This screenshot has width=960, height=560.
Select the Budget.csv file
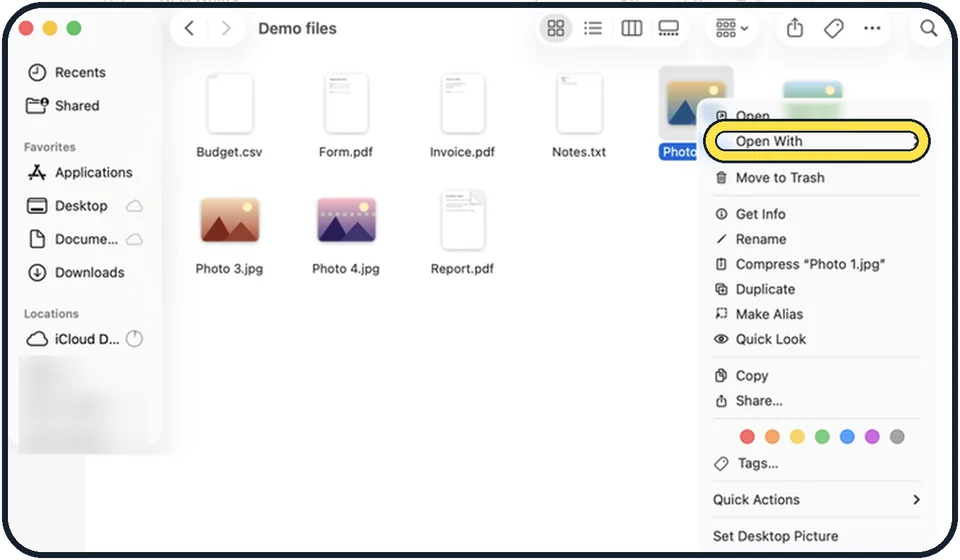click(x=230, y=103)
